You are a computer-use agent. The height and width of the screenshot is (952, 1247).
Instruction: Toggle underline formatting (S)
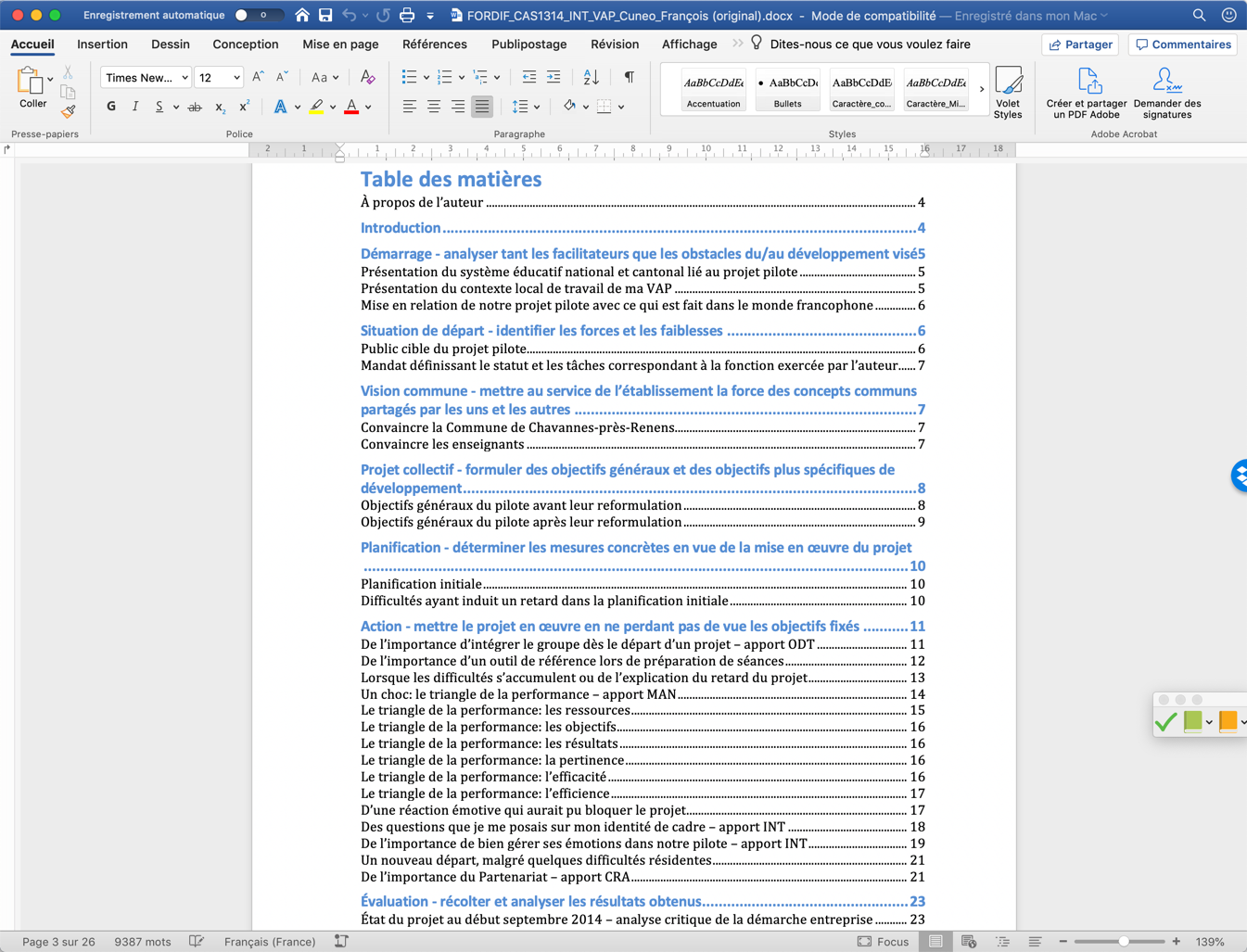pyautogui.click(x=159, y=108)
